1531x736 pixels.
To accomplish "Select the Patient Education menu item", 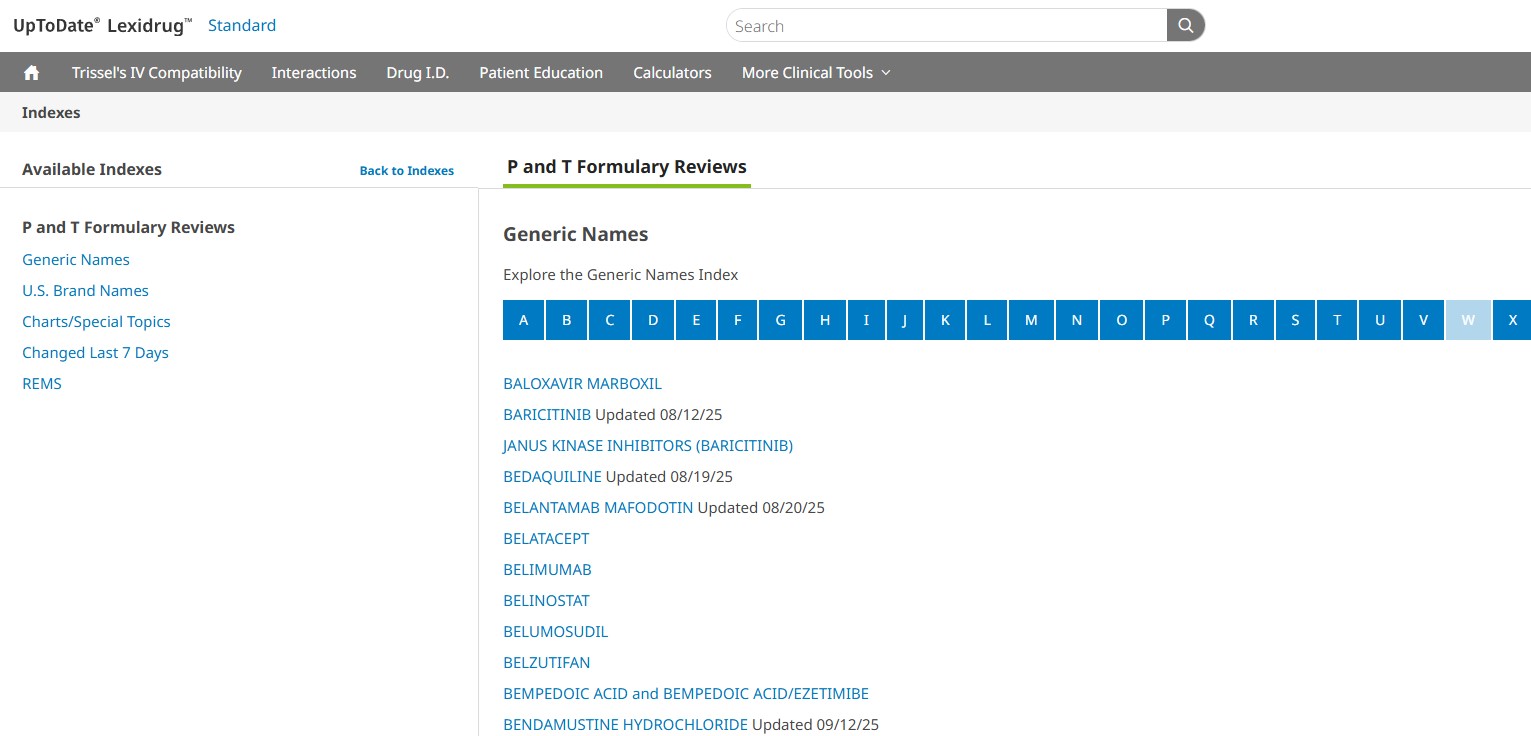I will coord(541,73).
